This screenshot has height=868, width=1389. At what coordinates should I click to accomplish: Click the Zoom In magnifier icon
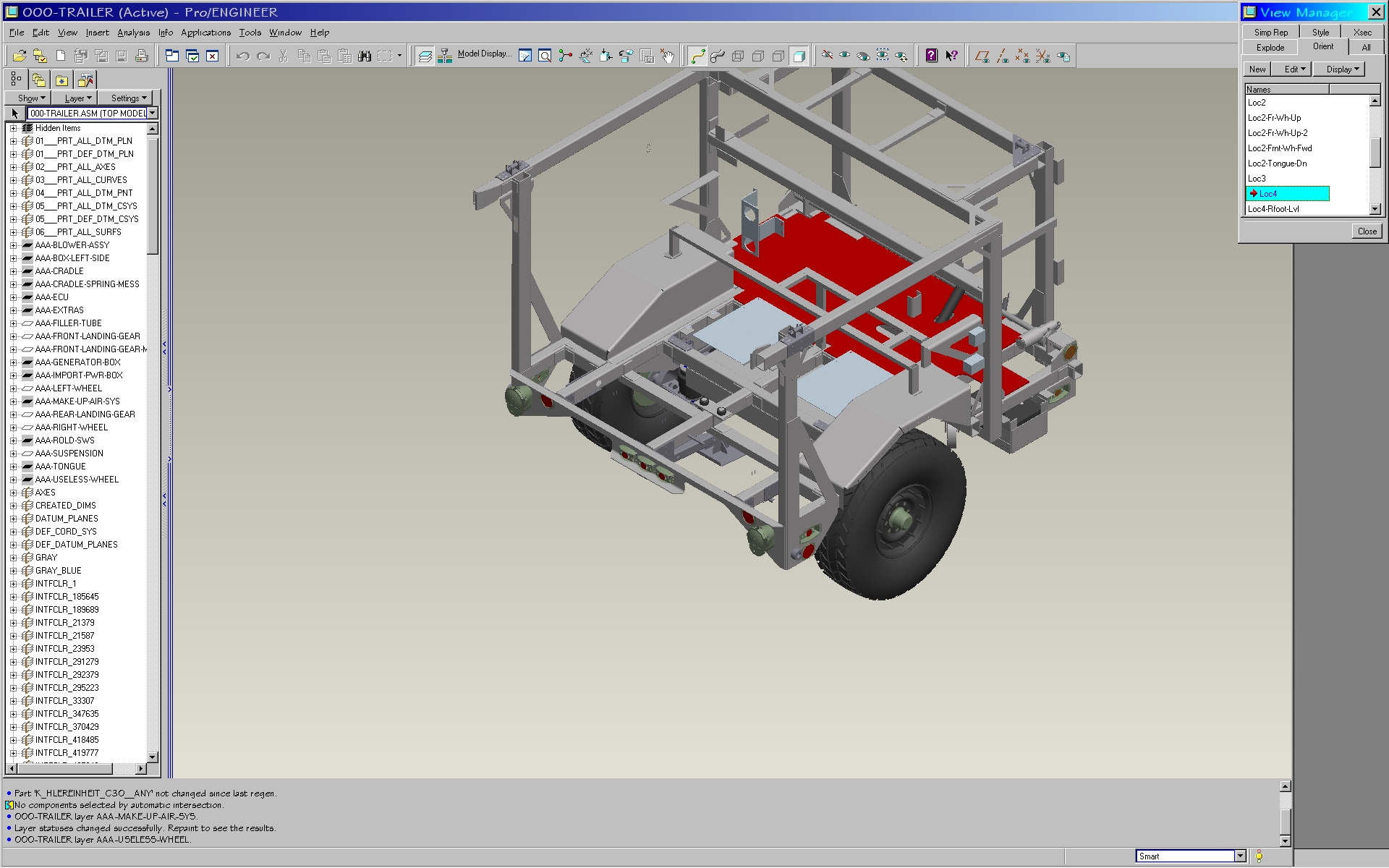(x=545, y=56)
